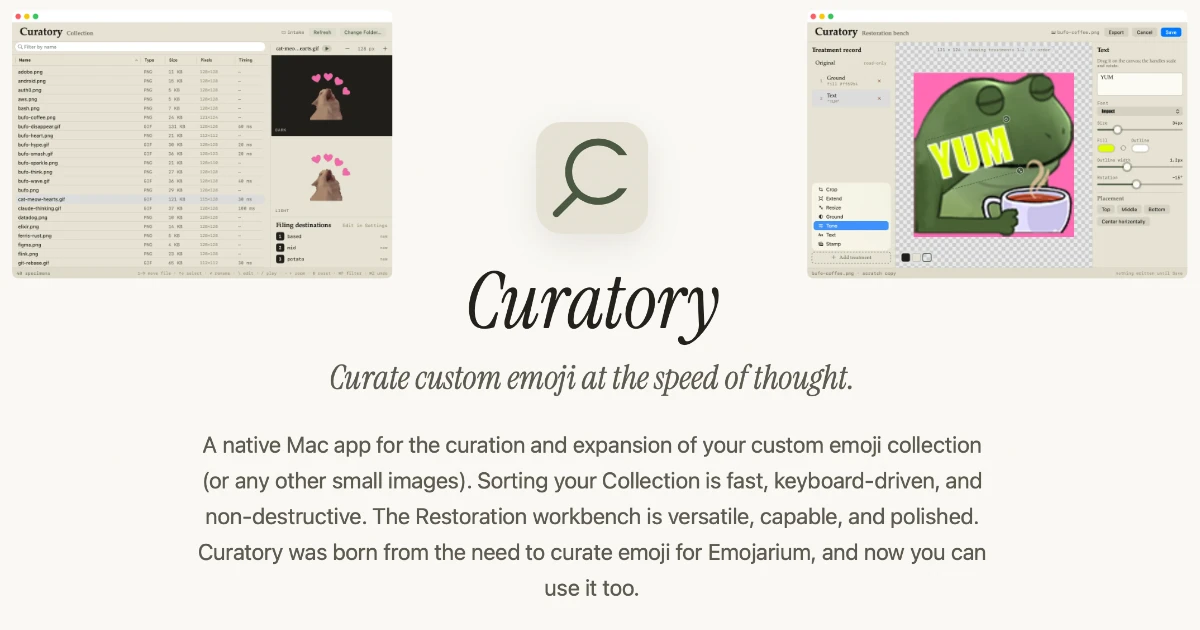This screenshot has height=630, width=1200.
Task: Adjust the Rotation slider
Action: coord(1140,184)
